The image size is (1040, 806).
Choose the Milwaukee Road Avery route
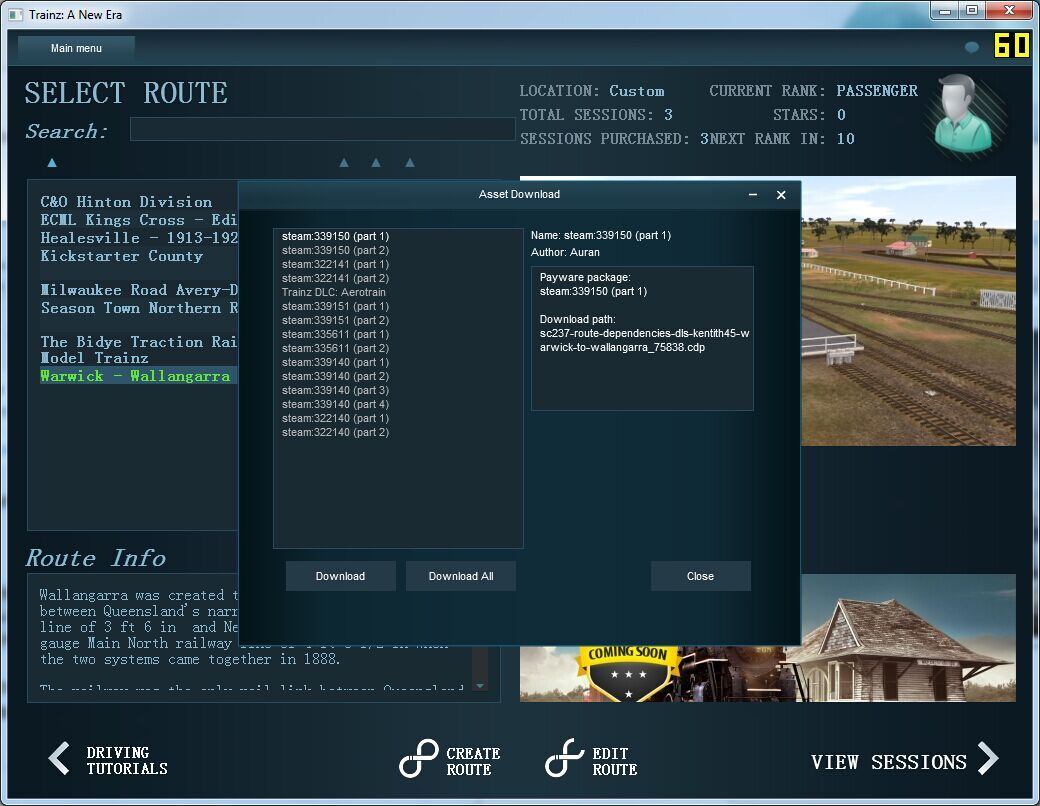138,290
